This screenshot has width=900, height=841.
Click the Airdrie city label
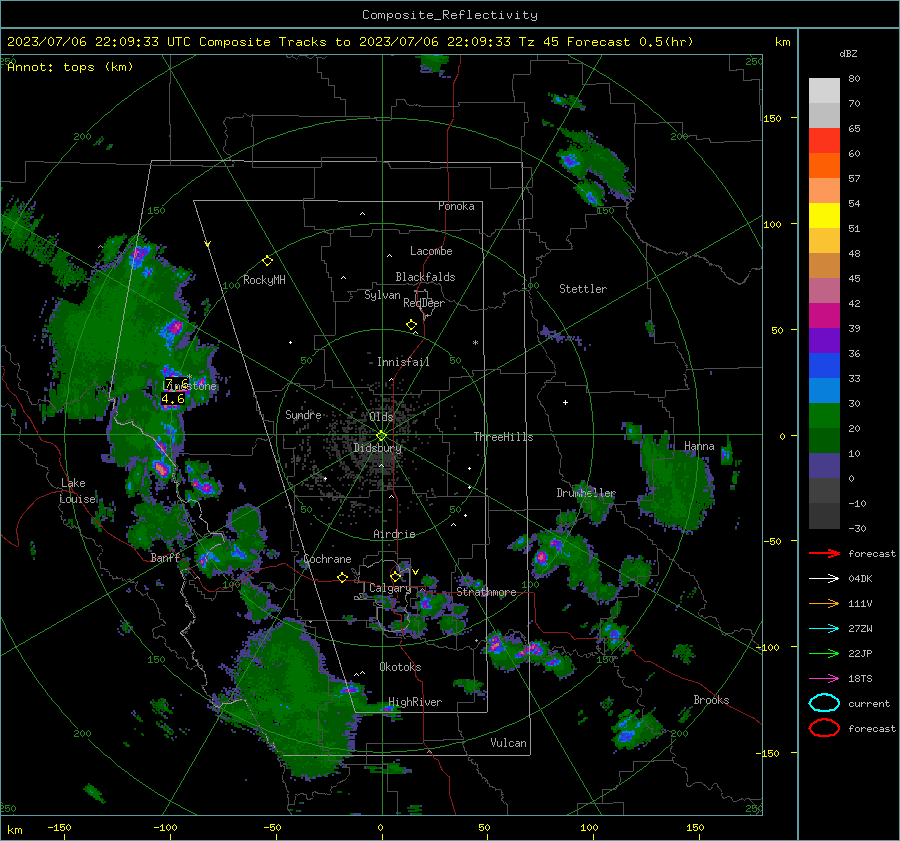click(394, 534)
